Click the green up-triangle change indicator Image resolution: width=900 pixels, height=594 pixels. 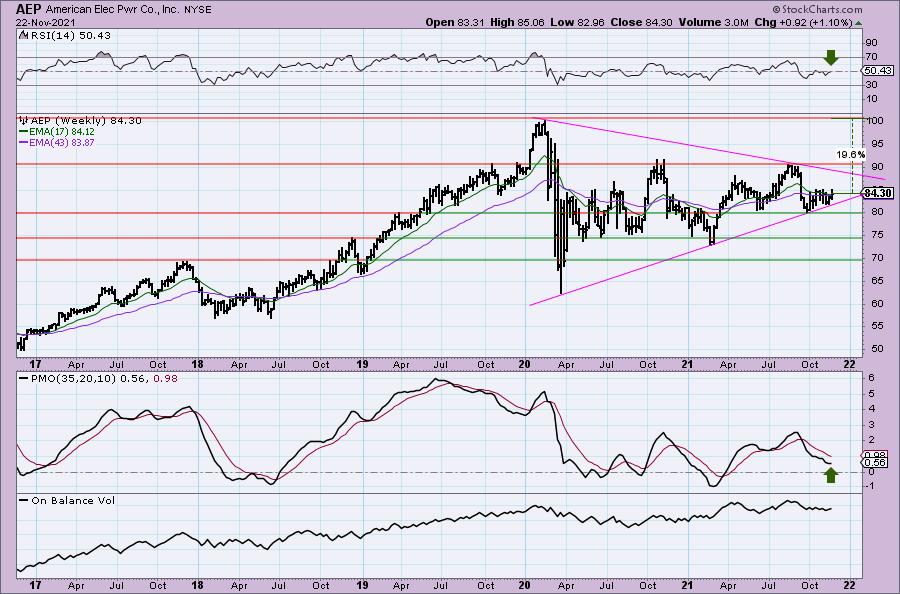858,23
